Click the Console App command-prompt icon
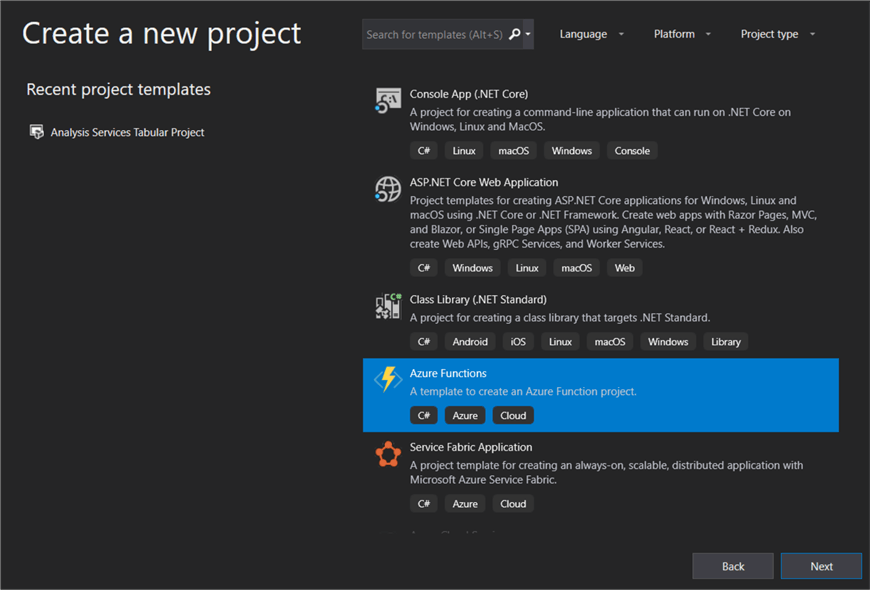 (388, 100)
